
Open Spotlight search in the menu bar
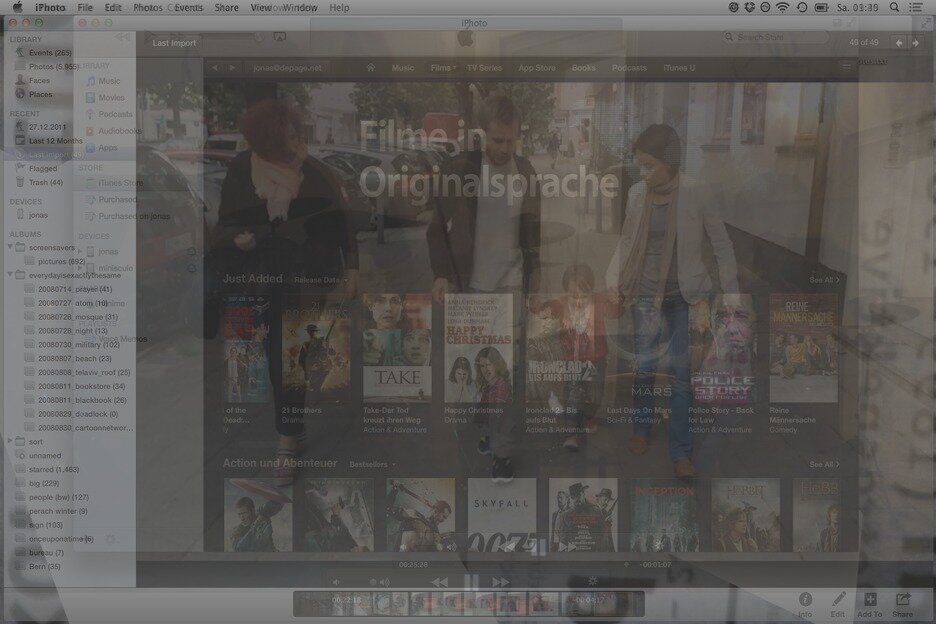tap(894, 7)
